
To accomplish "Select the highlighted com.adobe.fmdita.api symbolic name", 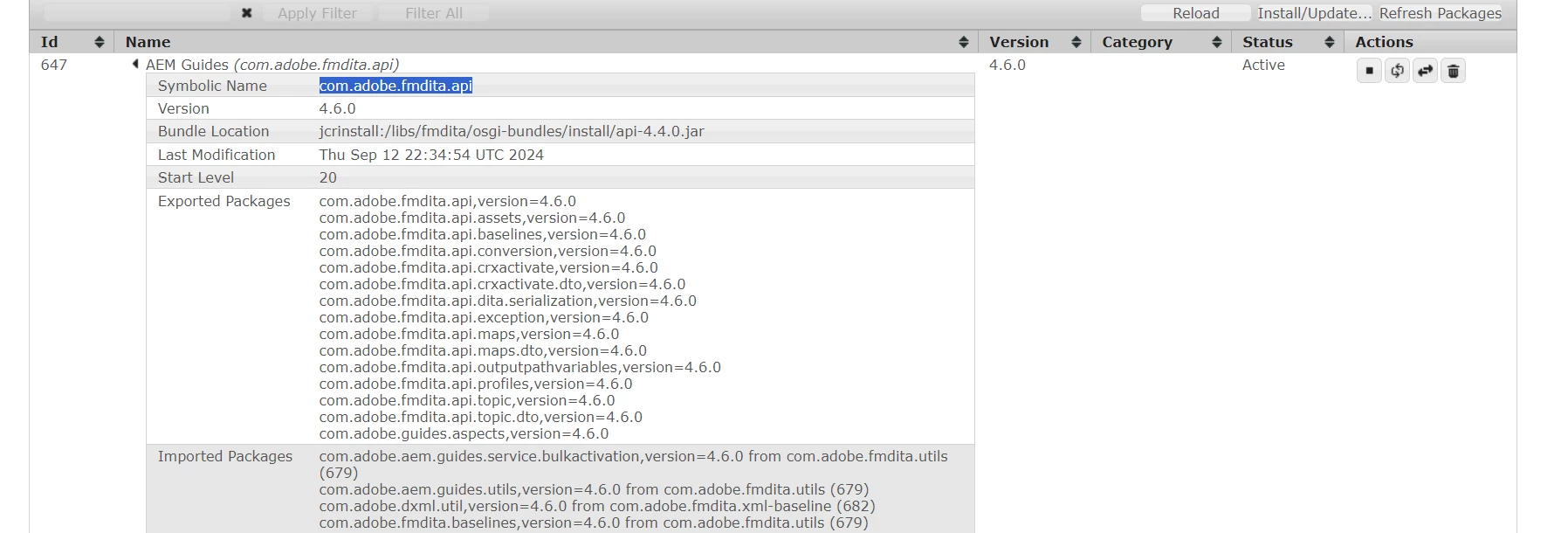I will [395, 86].
